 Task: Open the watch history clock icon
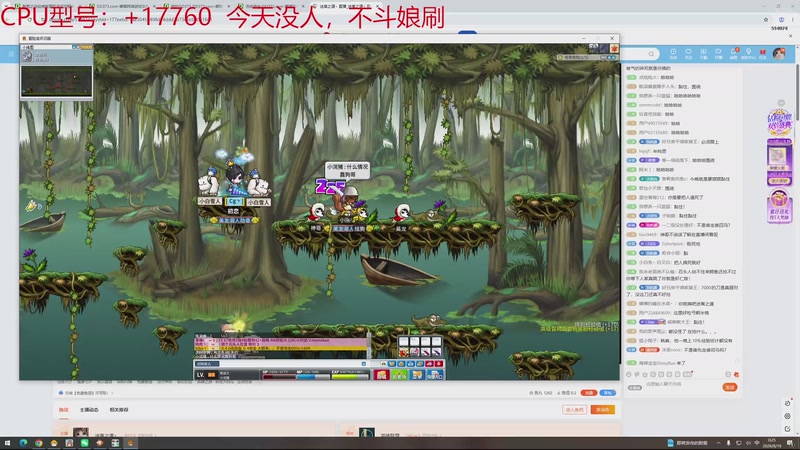click(x=673, y=53)
